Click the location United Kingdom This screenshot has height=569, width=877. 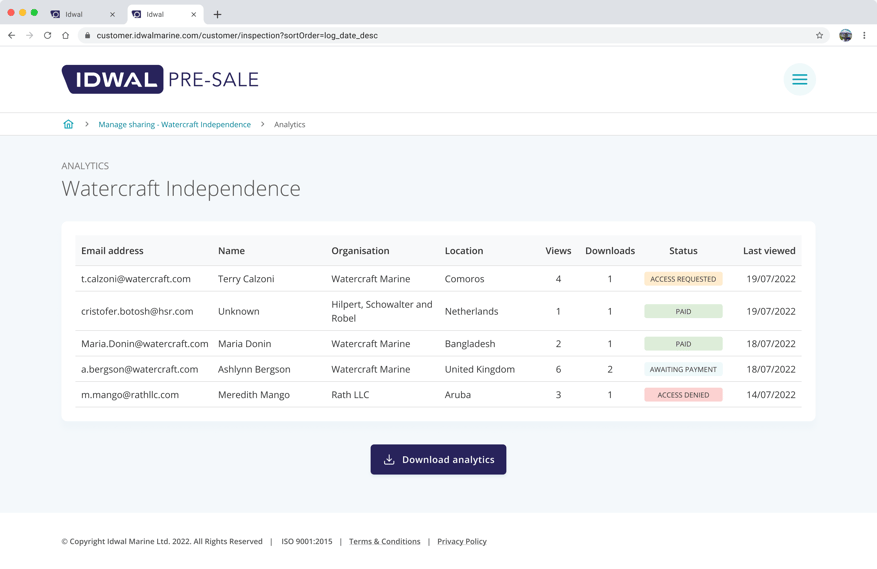point(480,369)
